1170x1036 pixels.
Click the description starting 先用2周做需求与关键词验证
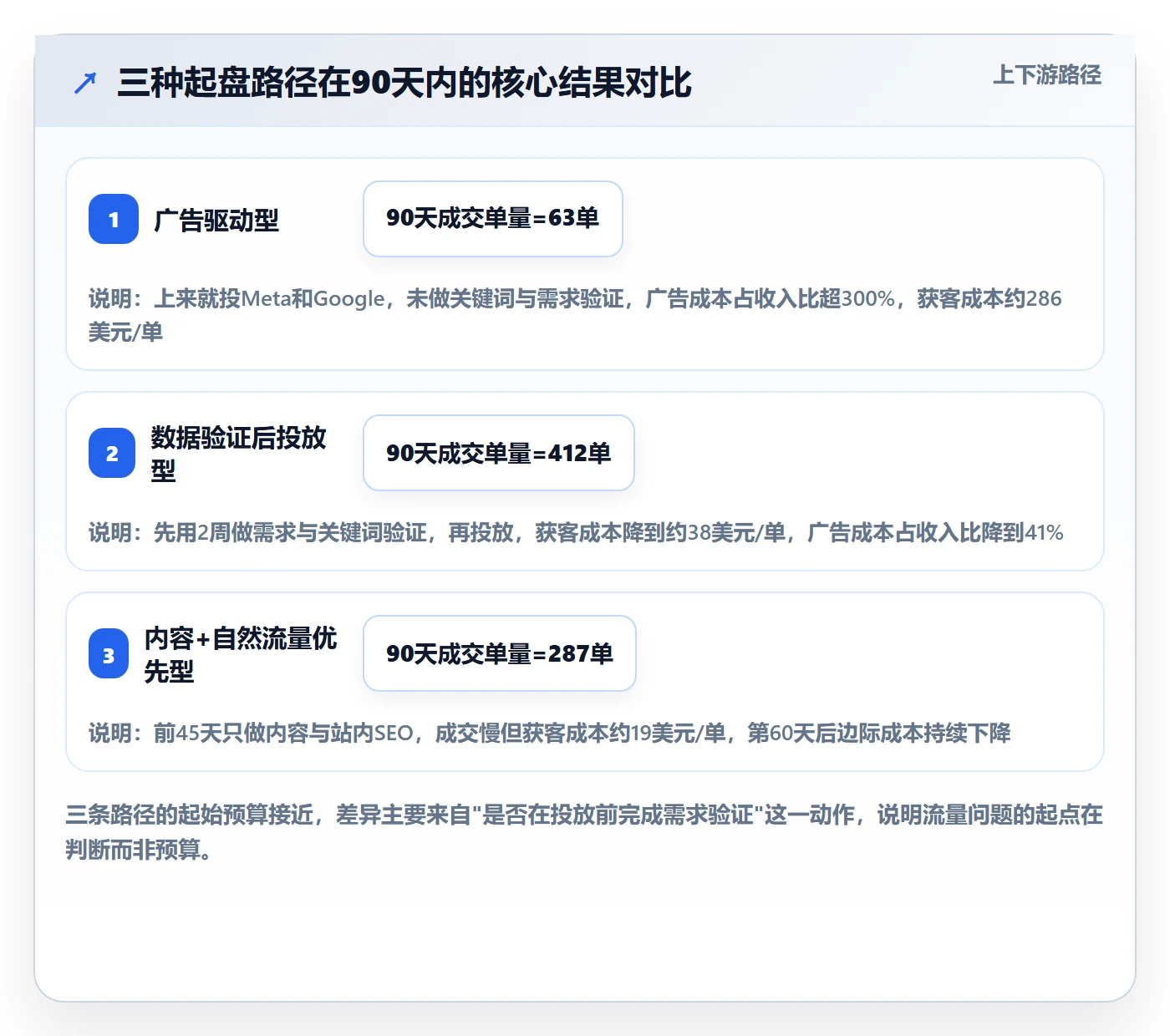[x=576, y=532]
